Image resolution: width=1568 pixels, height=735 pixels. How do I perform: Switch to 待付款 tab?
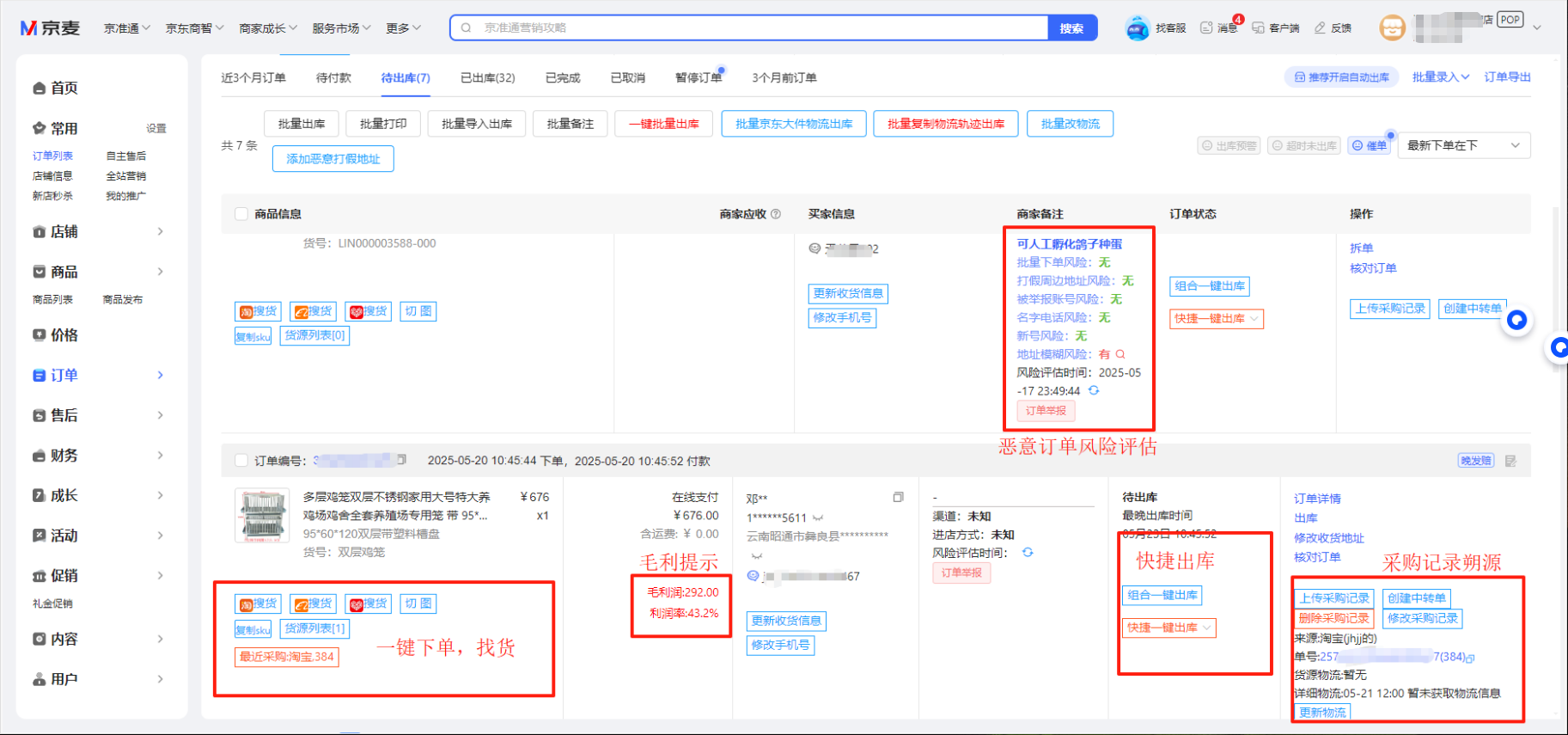[x=333, y=77]
